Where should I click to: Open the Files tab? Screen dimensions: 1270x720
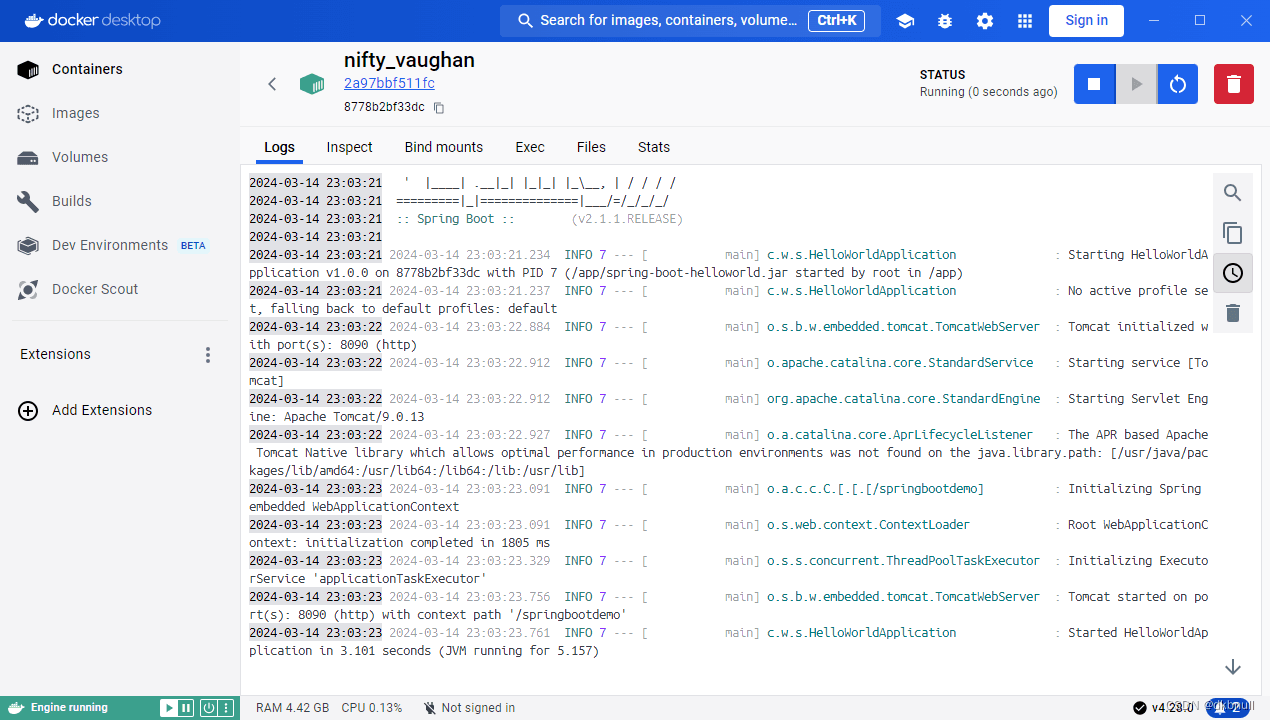point(591,147)
